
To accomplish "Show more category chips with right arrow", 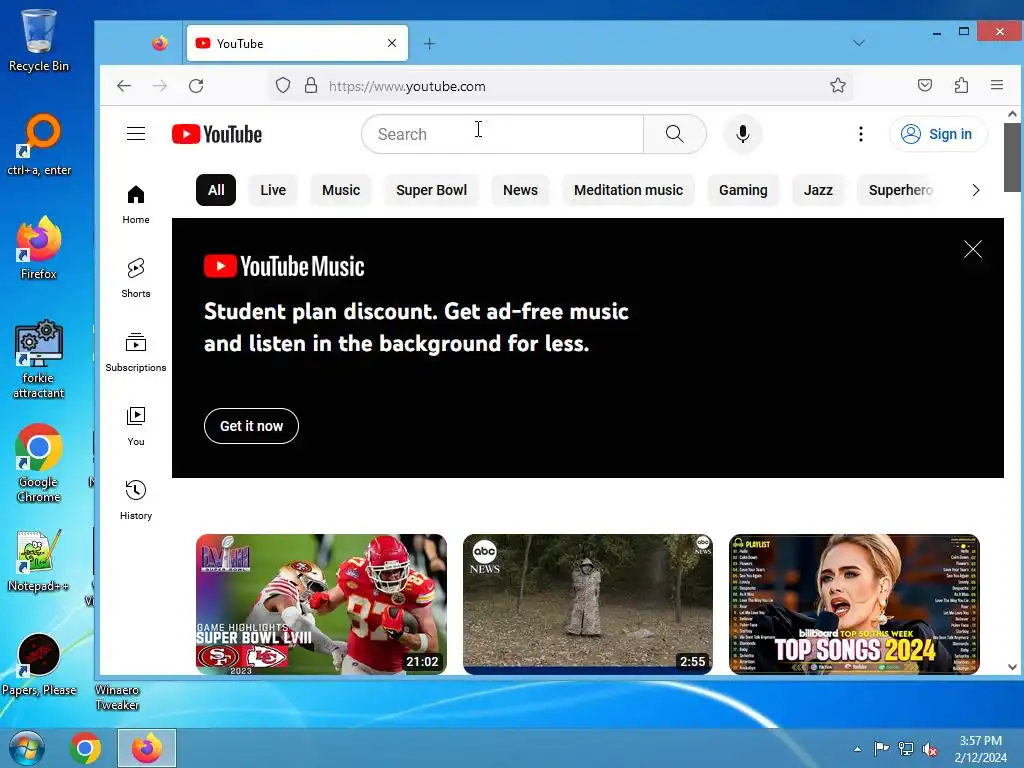I will tap(976, 190).
